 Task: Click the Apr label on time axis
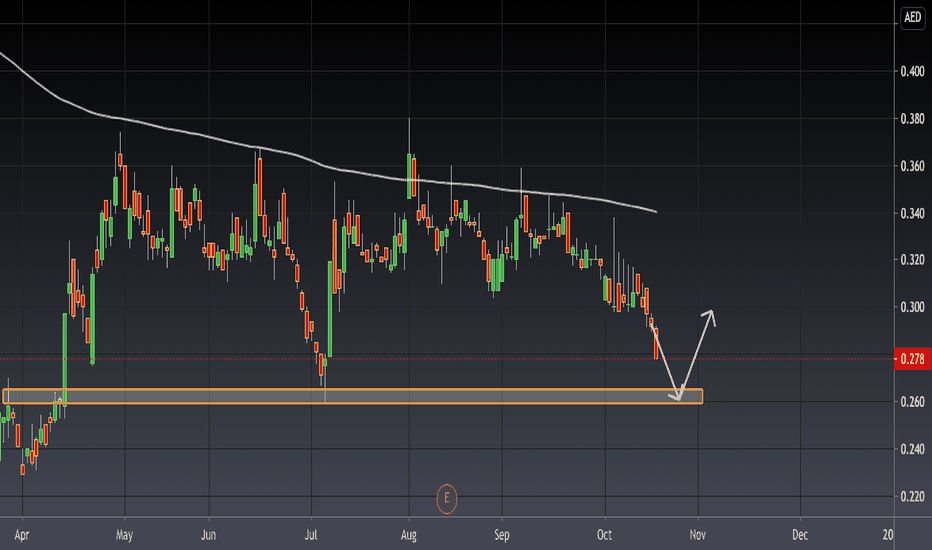click(21, 535)
